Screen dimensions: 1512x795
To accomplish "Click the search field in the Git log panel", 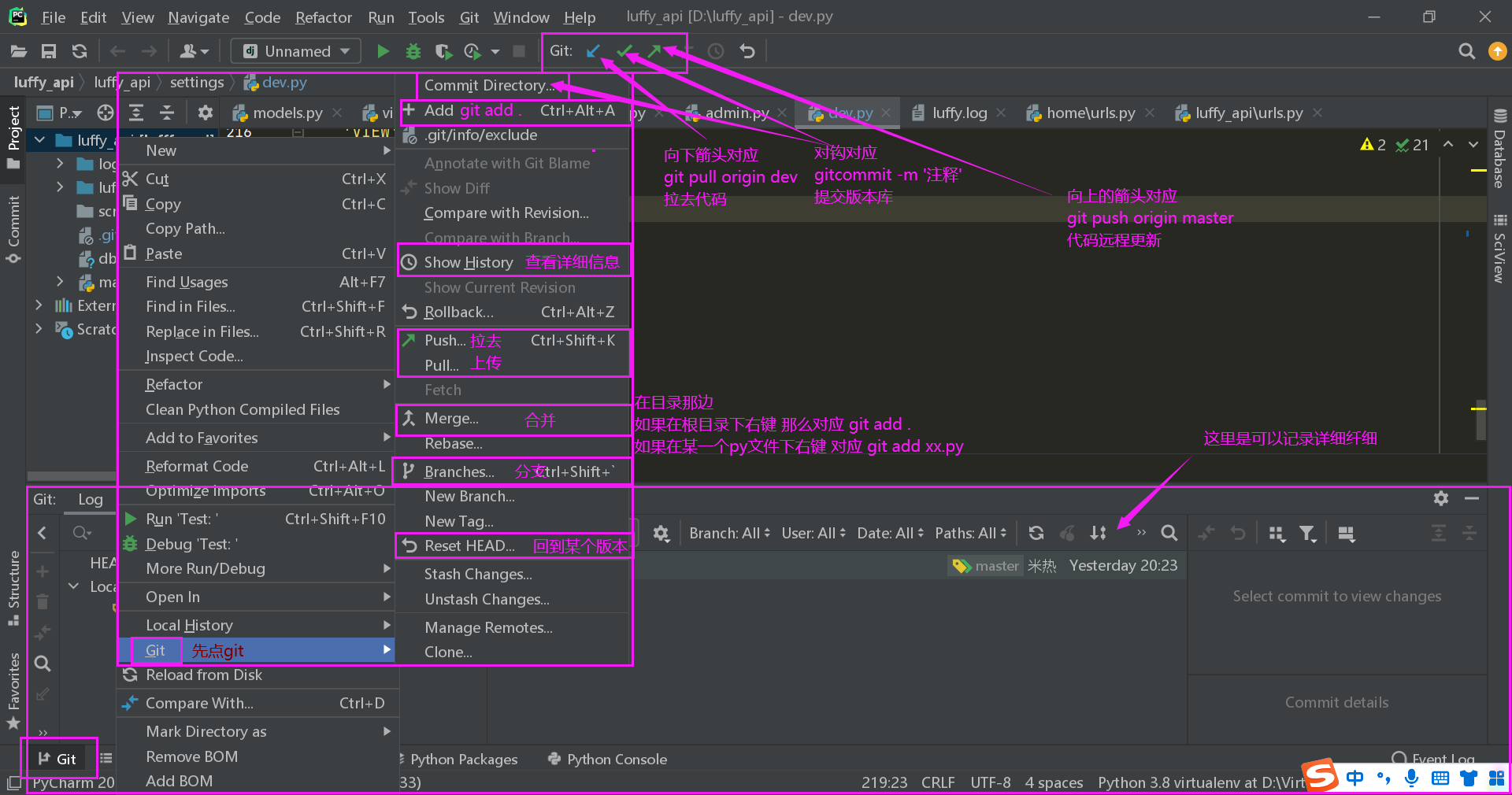I will pyautogui.click(x=82, y=533).
